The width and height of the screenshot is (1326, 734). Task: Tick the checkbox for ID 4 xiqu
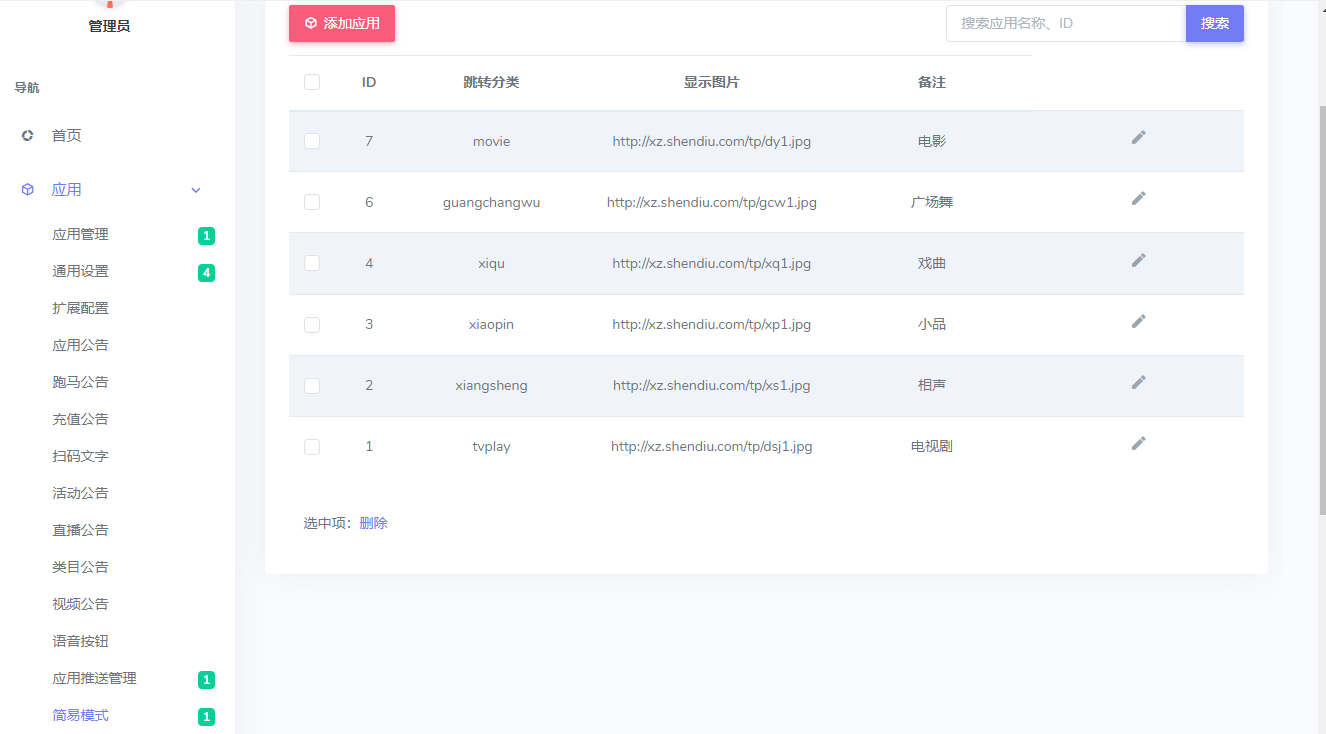coord(312,263)
